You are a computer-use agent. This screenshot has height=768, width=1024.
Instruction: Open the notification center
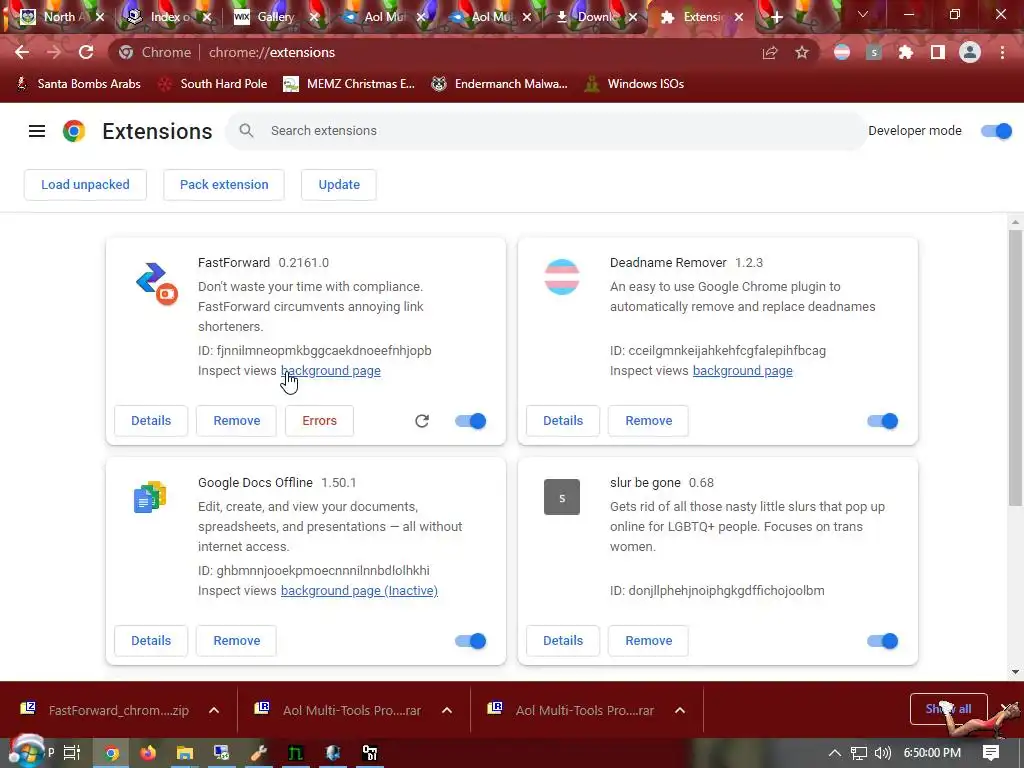point(991,753)
